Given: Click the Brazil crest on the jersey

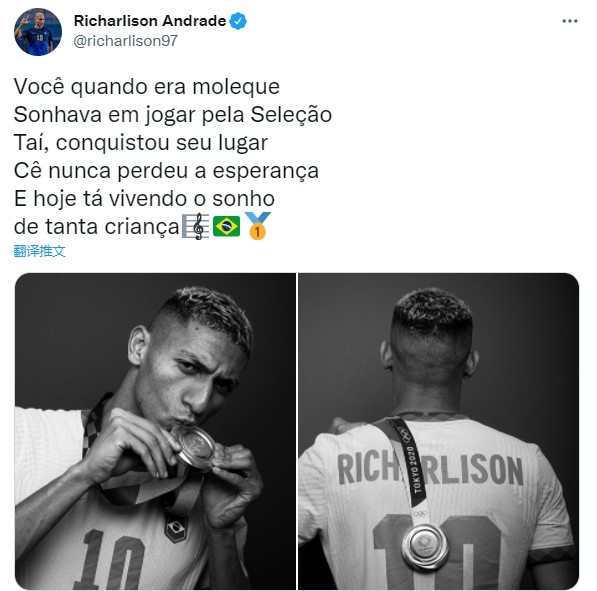Looking at the screenshot, I should (176, 528).
